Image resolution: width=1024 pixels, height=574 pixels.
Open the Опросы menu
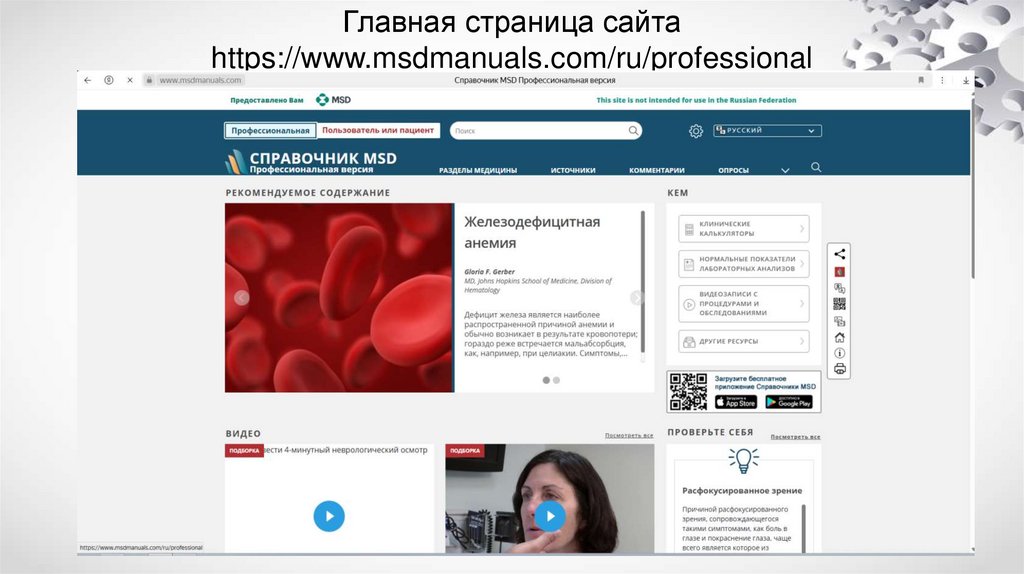pos(733,170)
